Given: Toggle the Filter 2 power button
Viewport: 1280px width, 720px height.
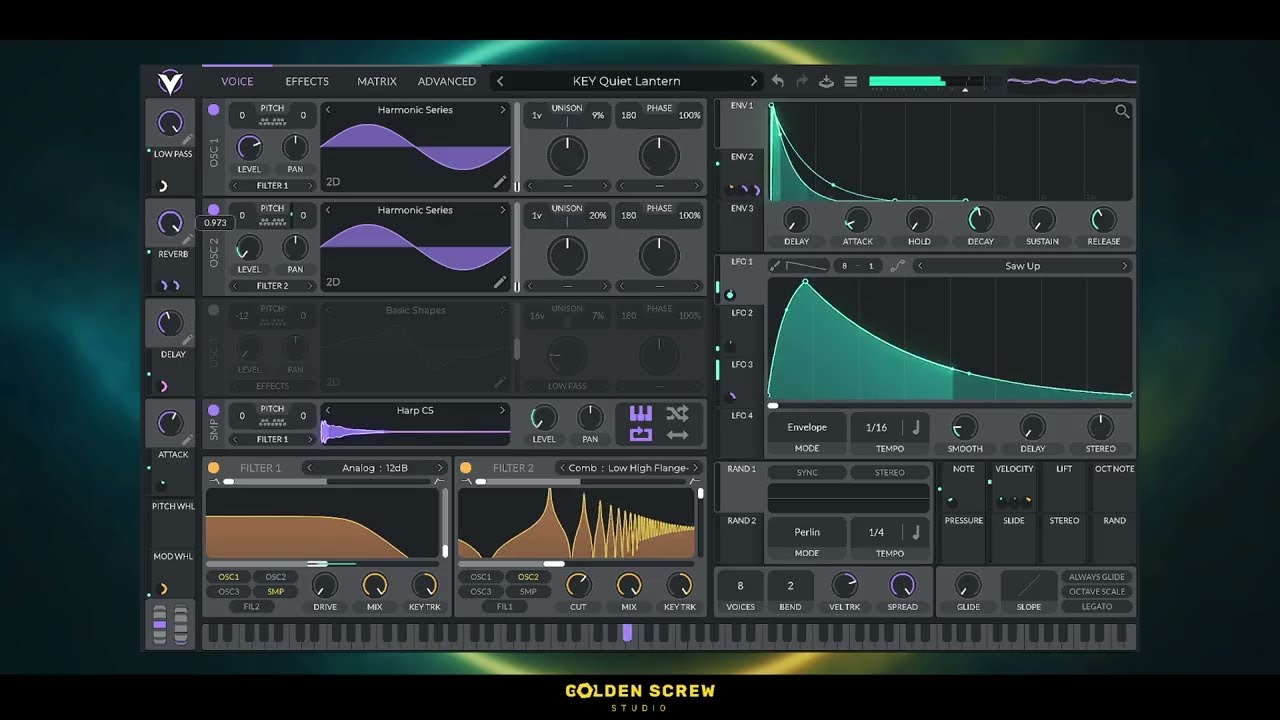Looking at the screenshot, I should click(465, 468).
